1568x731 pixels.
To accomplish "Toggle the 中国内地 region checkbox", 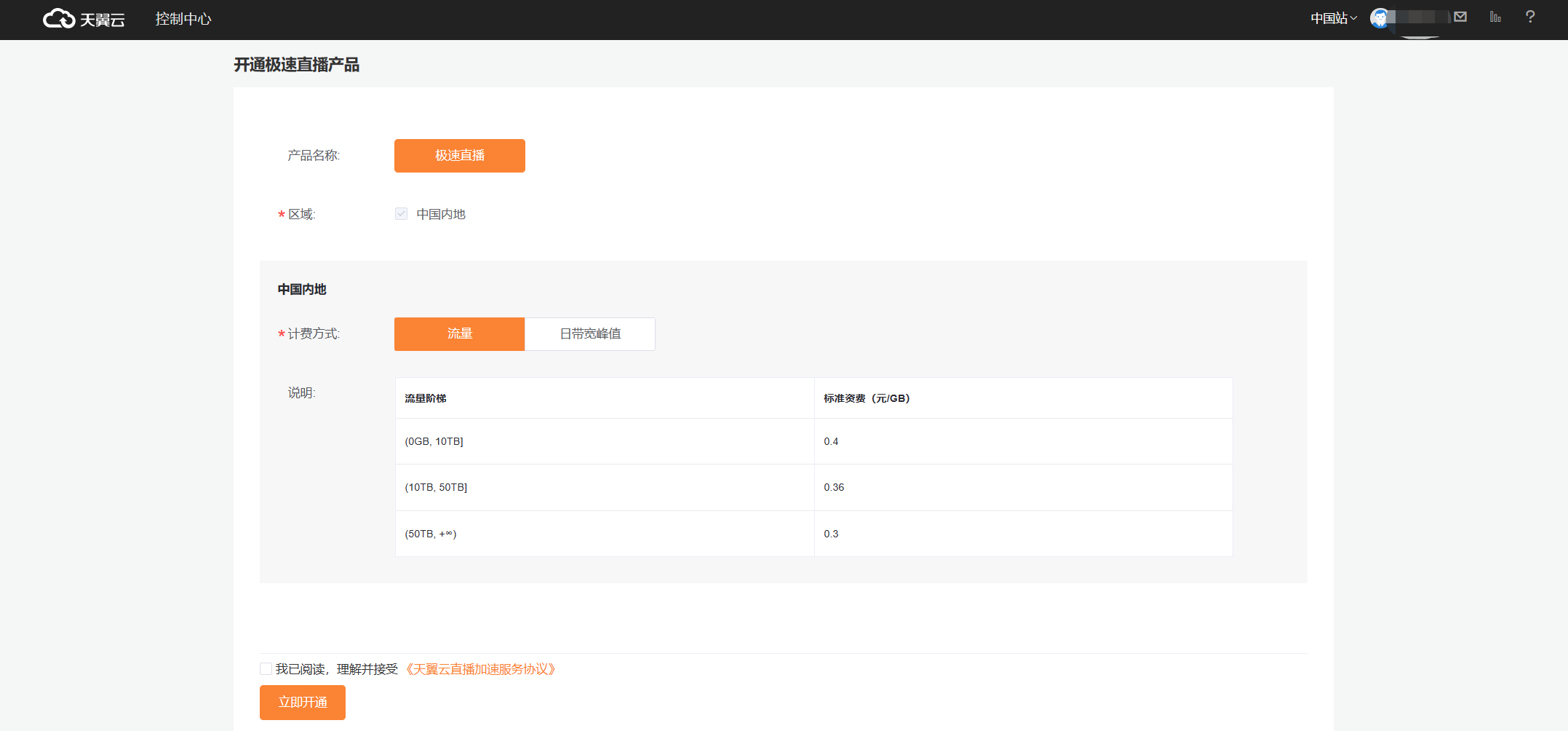I will click(401, 213).
